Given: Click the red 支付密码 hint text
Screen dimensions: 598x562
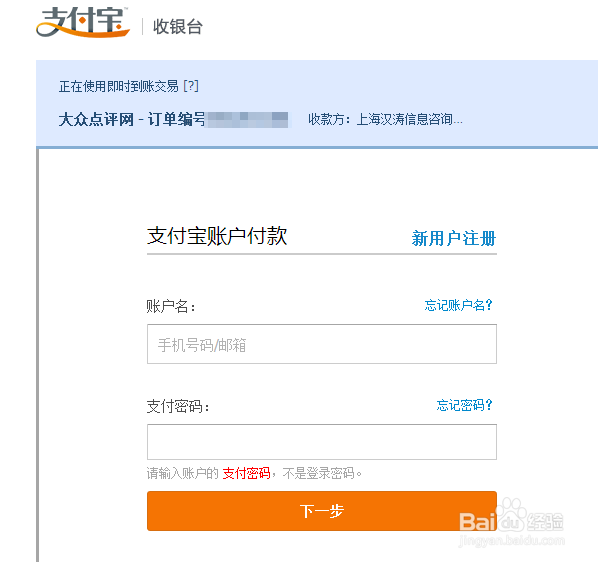Looking at the screenshot, I should click(246, 473).
